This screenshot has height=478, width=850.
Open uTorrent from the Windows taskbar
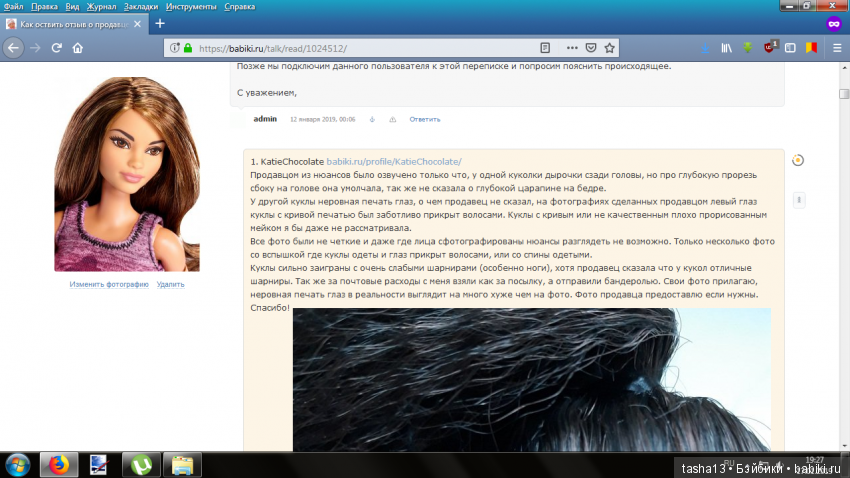pos(141,464)
